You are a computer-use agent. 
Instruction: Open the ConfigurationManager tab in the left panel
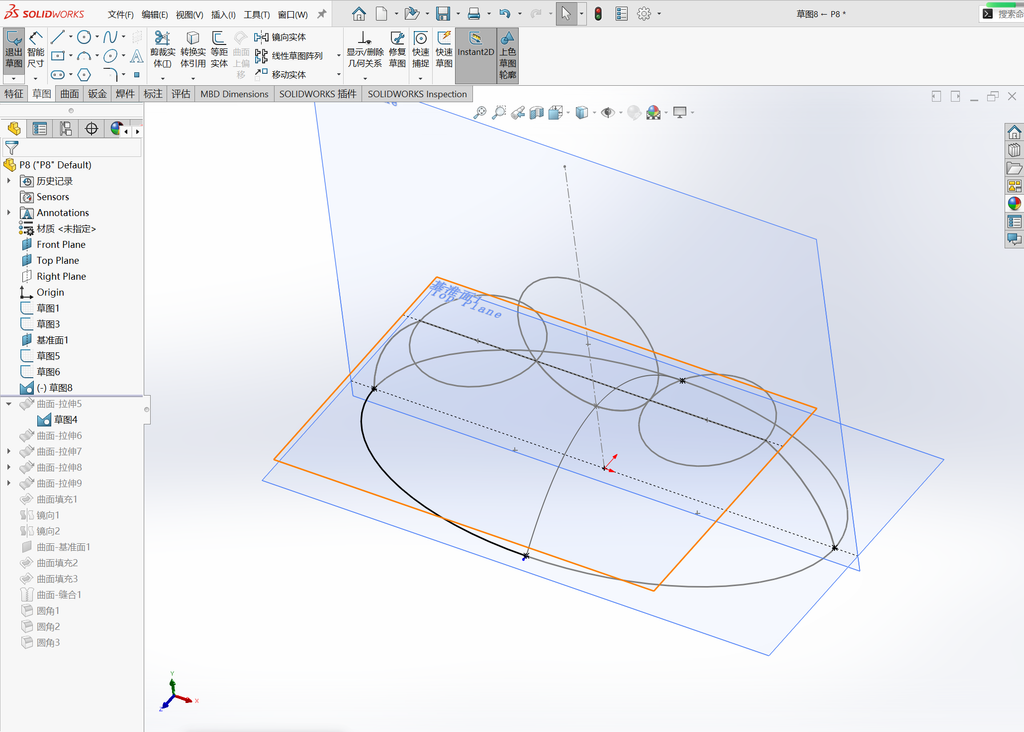click(66, 129)
